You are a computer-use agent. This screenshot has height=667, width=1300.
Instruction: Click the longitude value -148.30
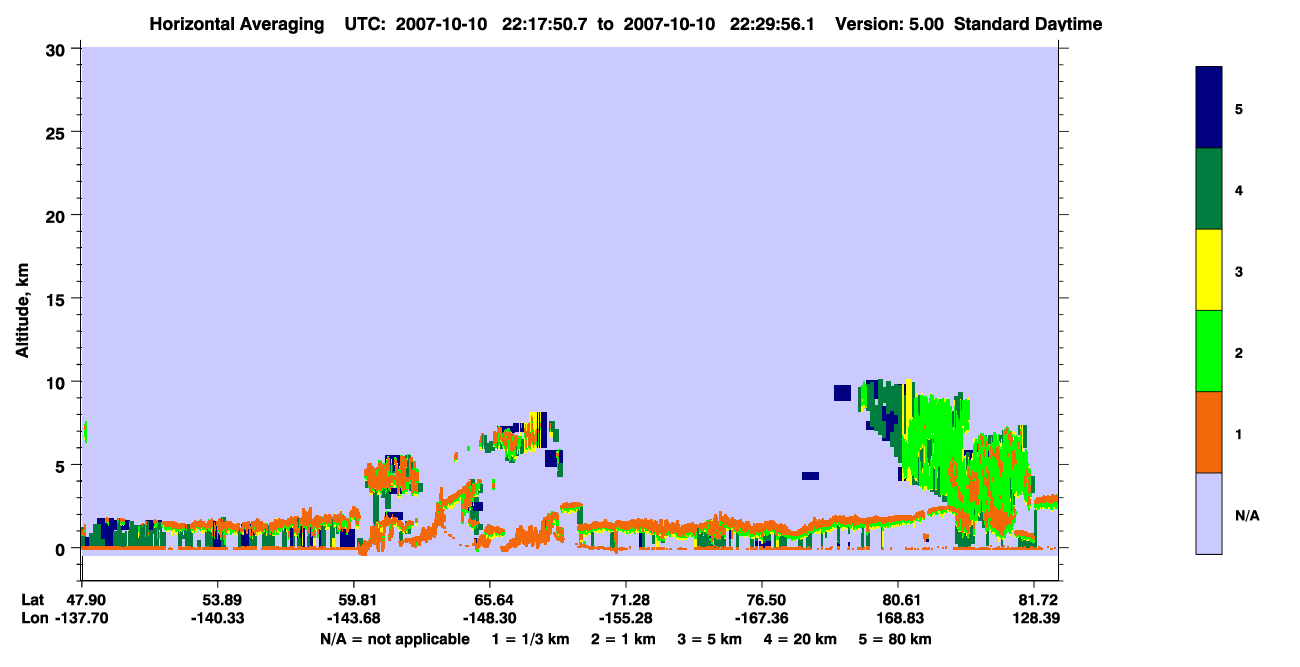490,619
